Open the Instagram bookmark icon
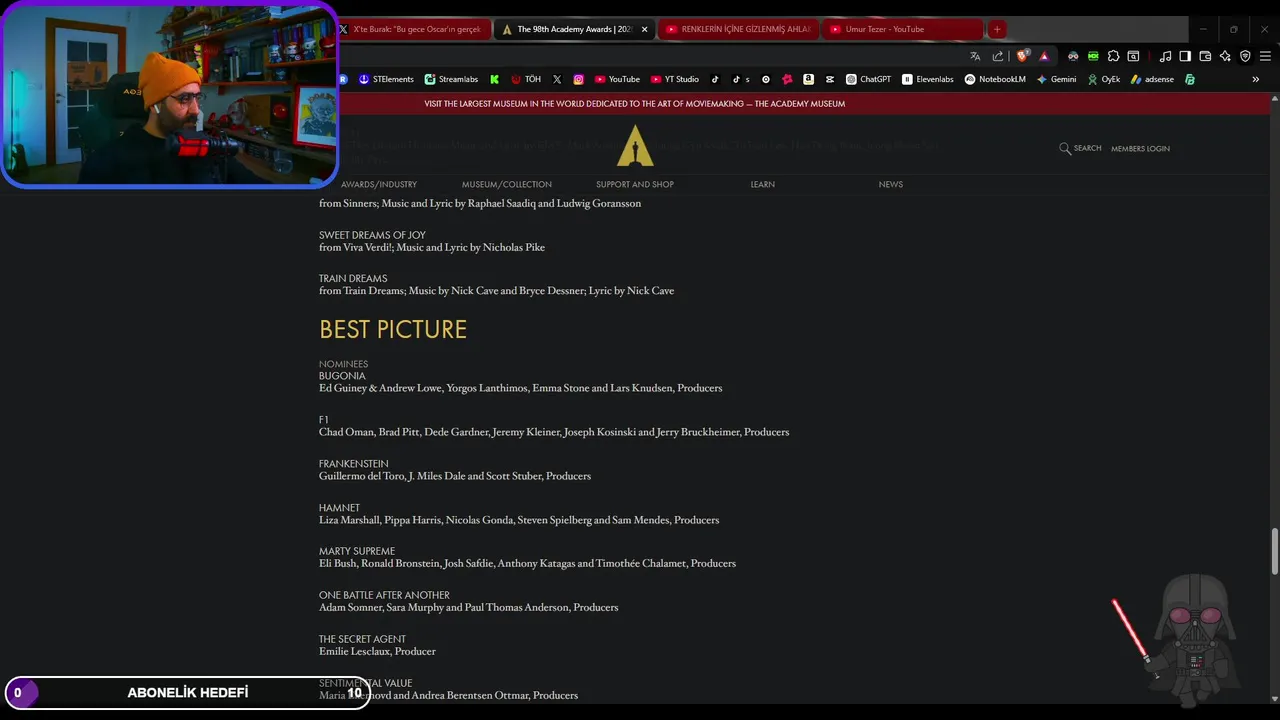 [x=578, y=79]
